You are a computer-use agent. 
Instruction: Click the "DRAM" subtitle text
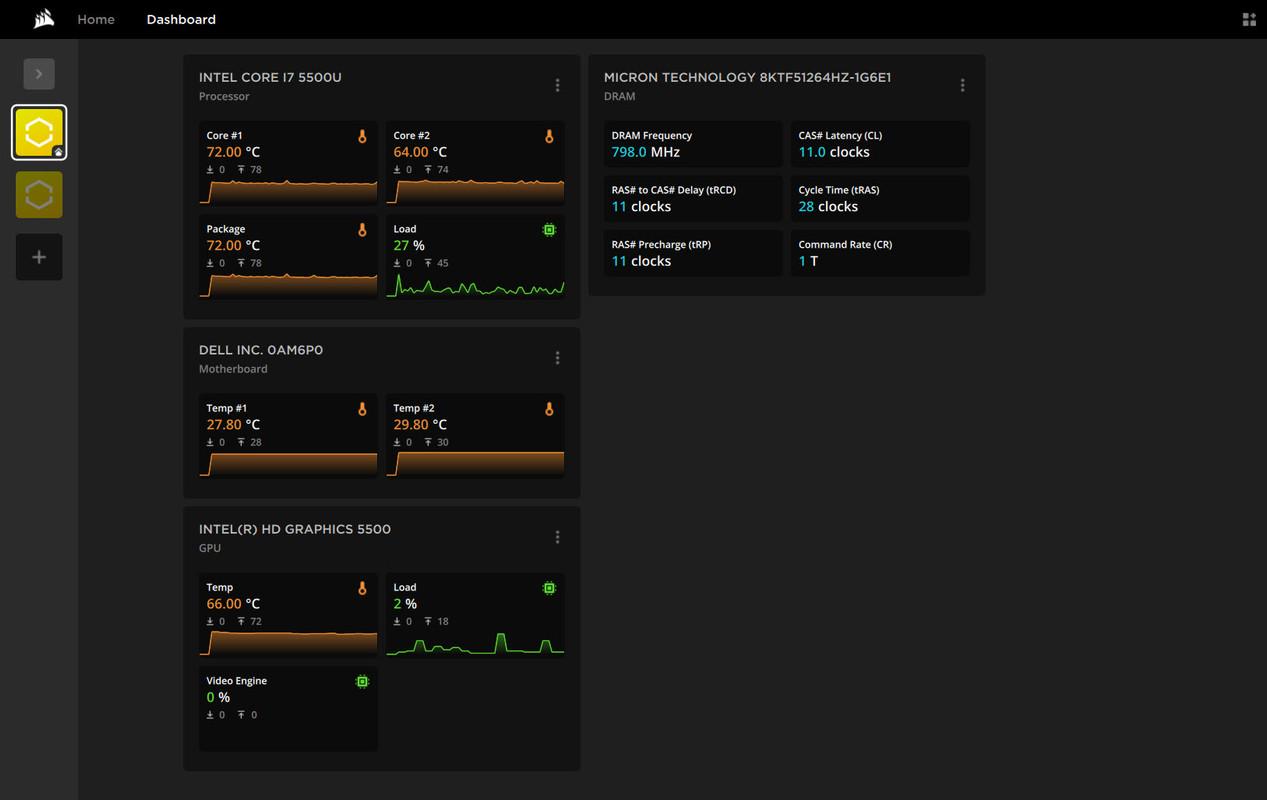(620, 97)
